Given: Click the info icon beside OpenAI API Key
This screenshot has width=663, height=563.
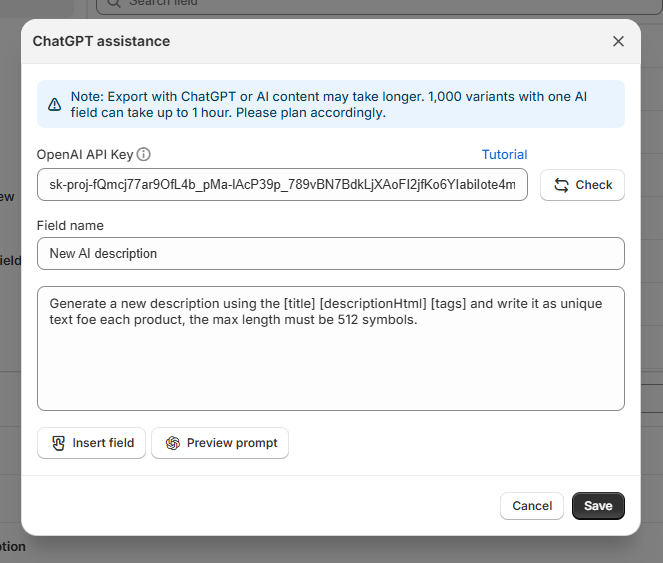Looking at the screenshot, I should coord(144,154).
